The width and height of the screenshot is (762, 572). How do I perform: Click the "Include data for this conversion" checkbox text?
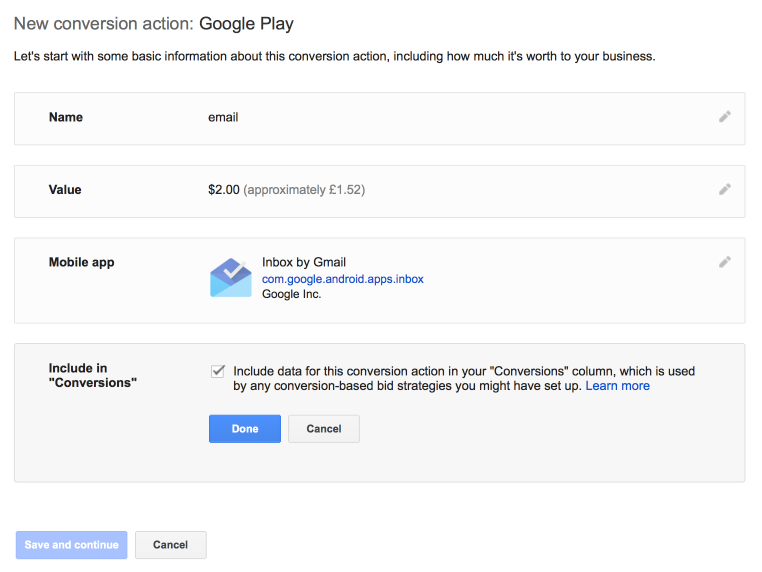464,371
